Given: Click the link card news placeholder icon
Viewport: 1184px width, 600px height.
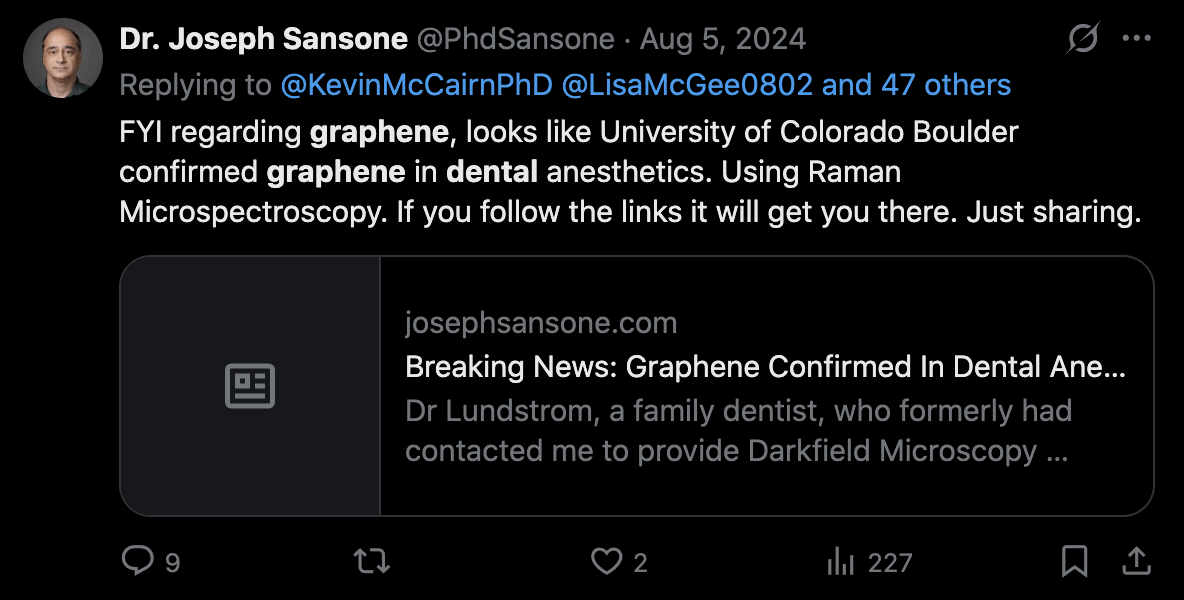Looking at the screenshot, I should coord(250,386).
